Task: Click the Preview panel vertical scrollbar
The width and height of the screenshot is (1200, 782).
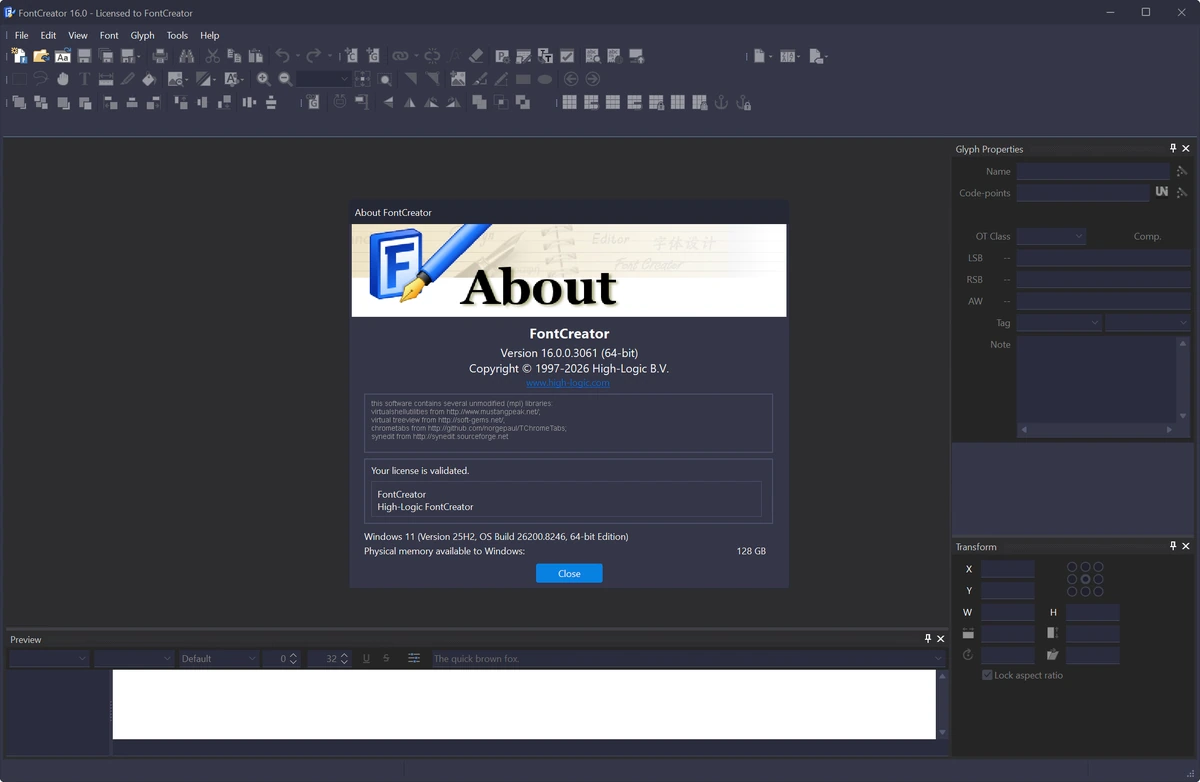Action: click(941, 705)
